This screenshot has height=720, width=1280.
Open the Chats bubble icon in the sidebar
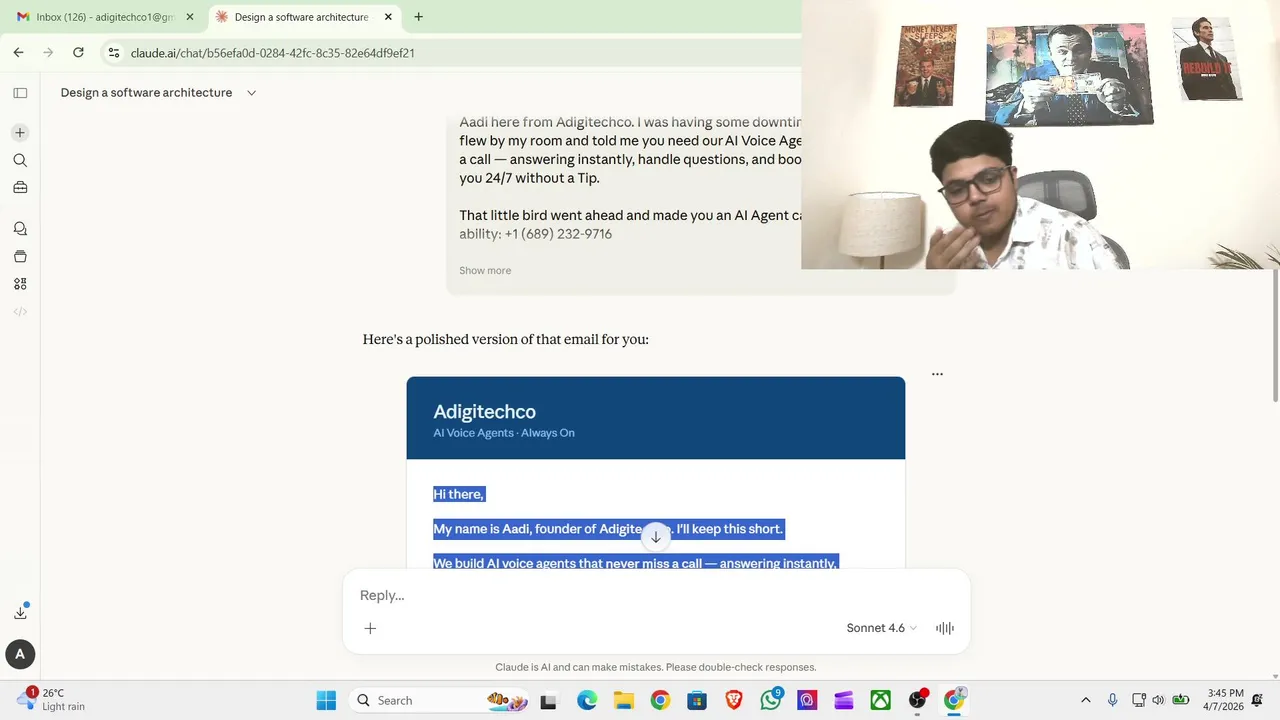click(20, 229)
